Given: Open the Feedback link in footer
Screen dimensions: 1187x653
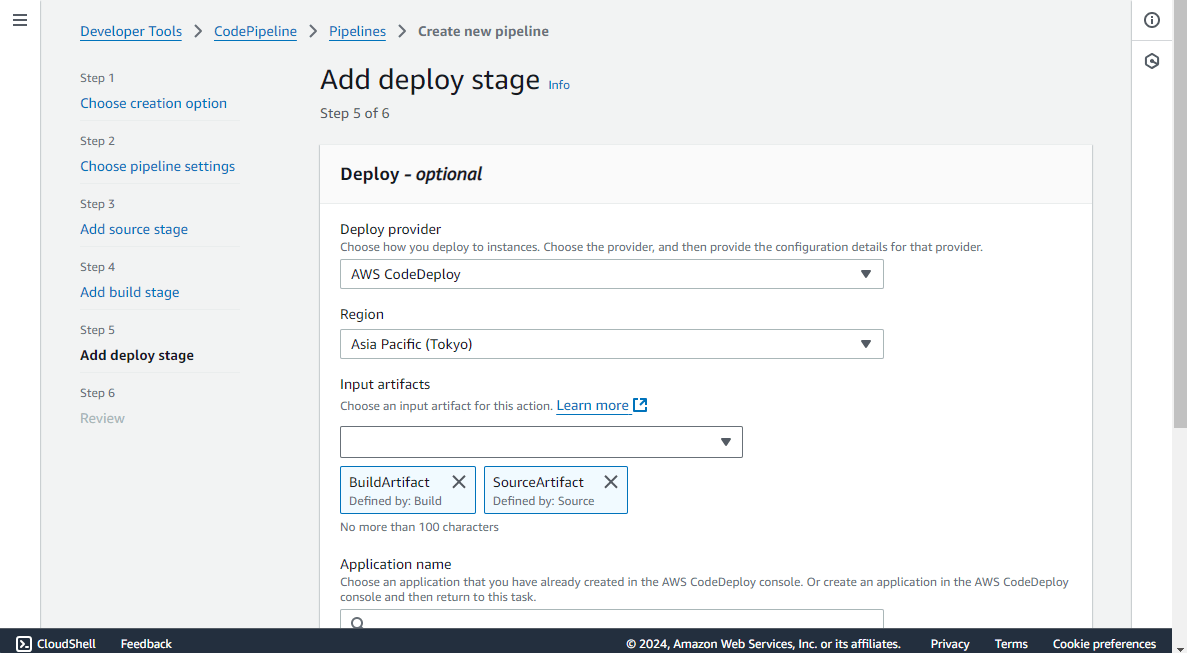Looking at the screenshot, I should click(x=146, y=644).
